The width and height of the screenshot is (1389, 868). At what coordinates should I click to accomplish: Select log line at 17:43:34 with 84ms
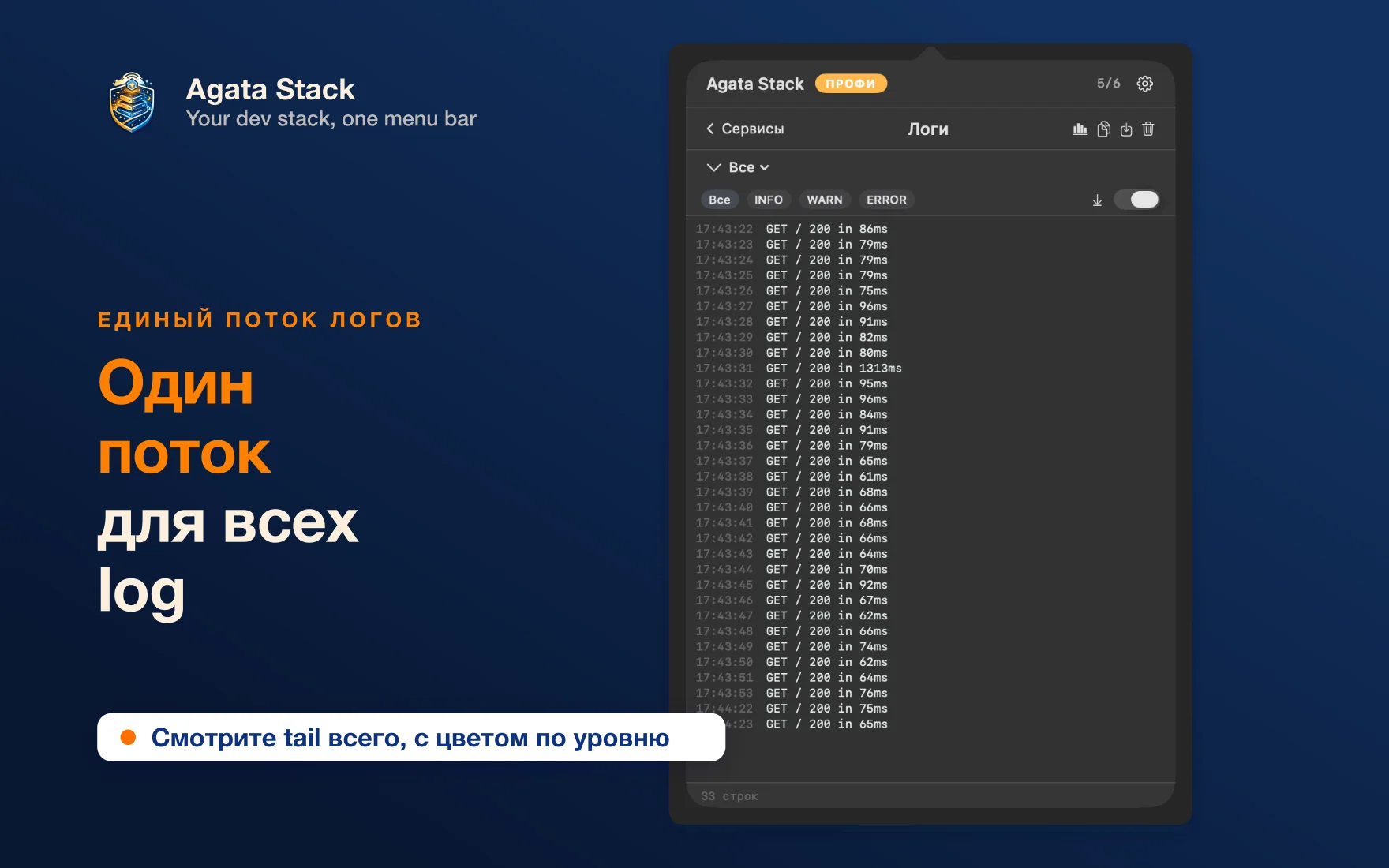[x=792, y=414]
